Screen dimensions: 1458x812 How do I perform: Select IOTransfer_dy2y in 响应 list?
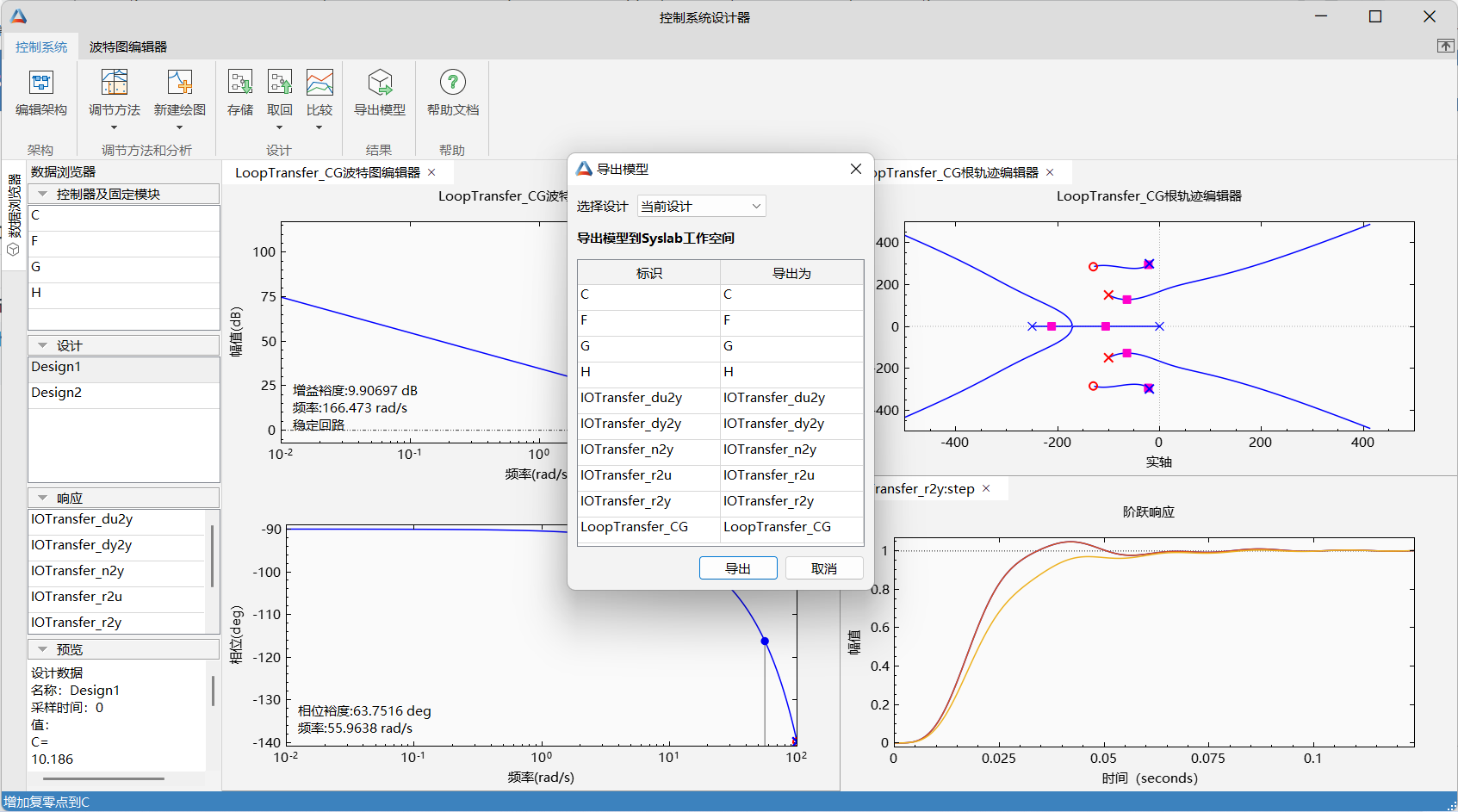118,548
